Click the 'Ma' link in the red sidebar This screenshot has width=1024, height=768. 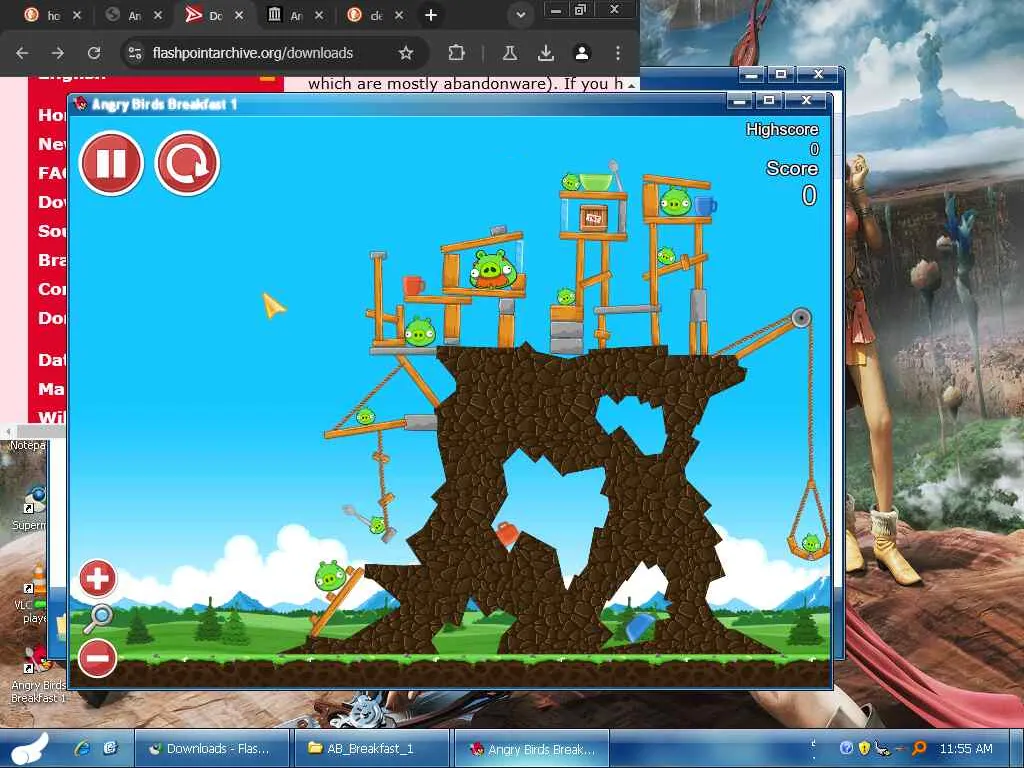point(52,389)
